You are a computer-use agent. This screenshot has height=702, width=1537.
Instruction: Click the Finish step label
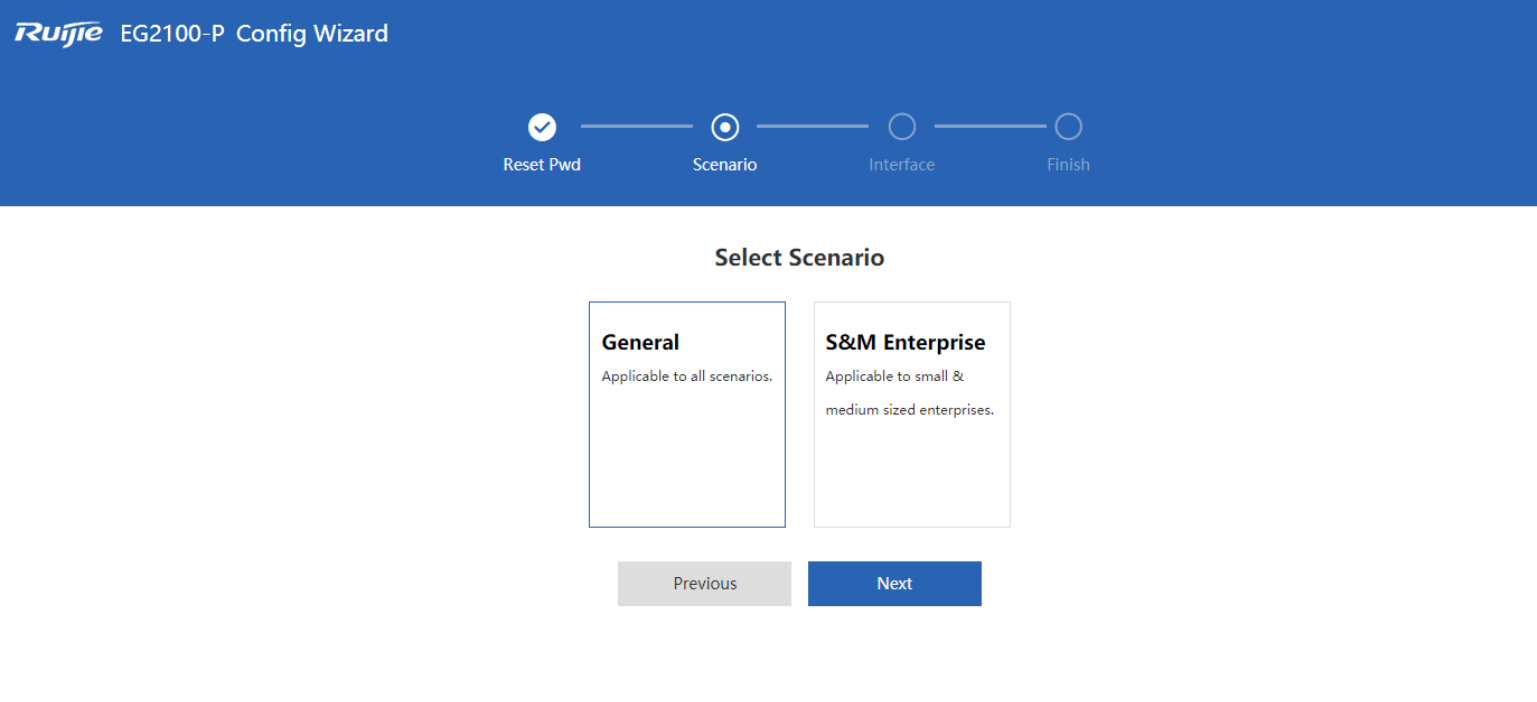pyautogui.click(x=1068, y=165)
